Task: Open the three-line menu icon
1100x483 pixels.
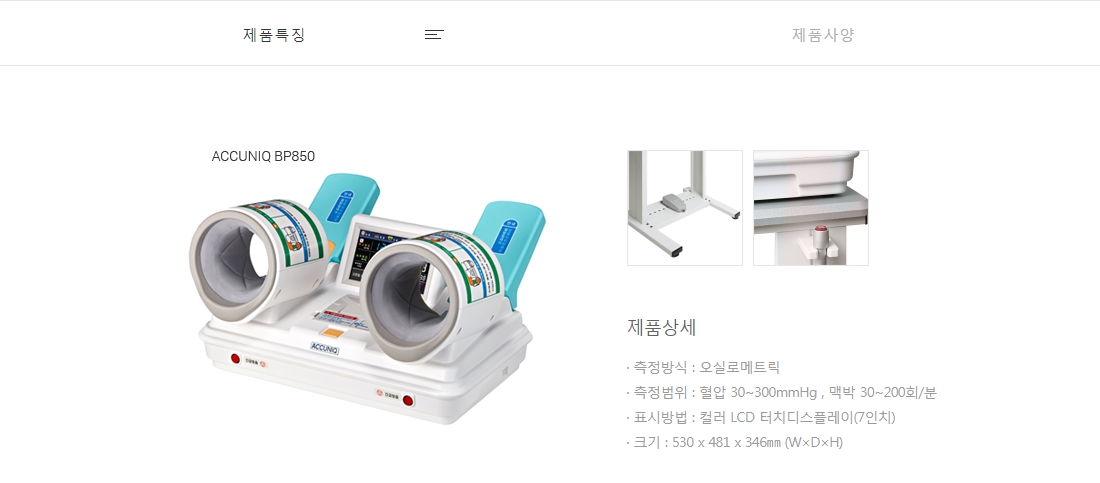Action: [x=434, y=34]
